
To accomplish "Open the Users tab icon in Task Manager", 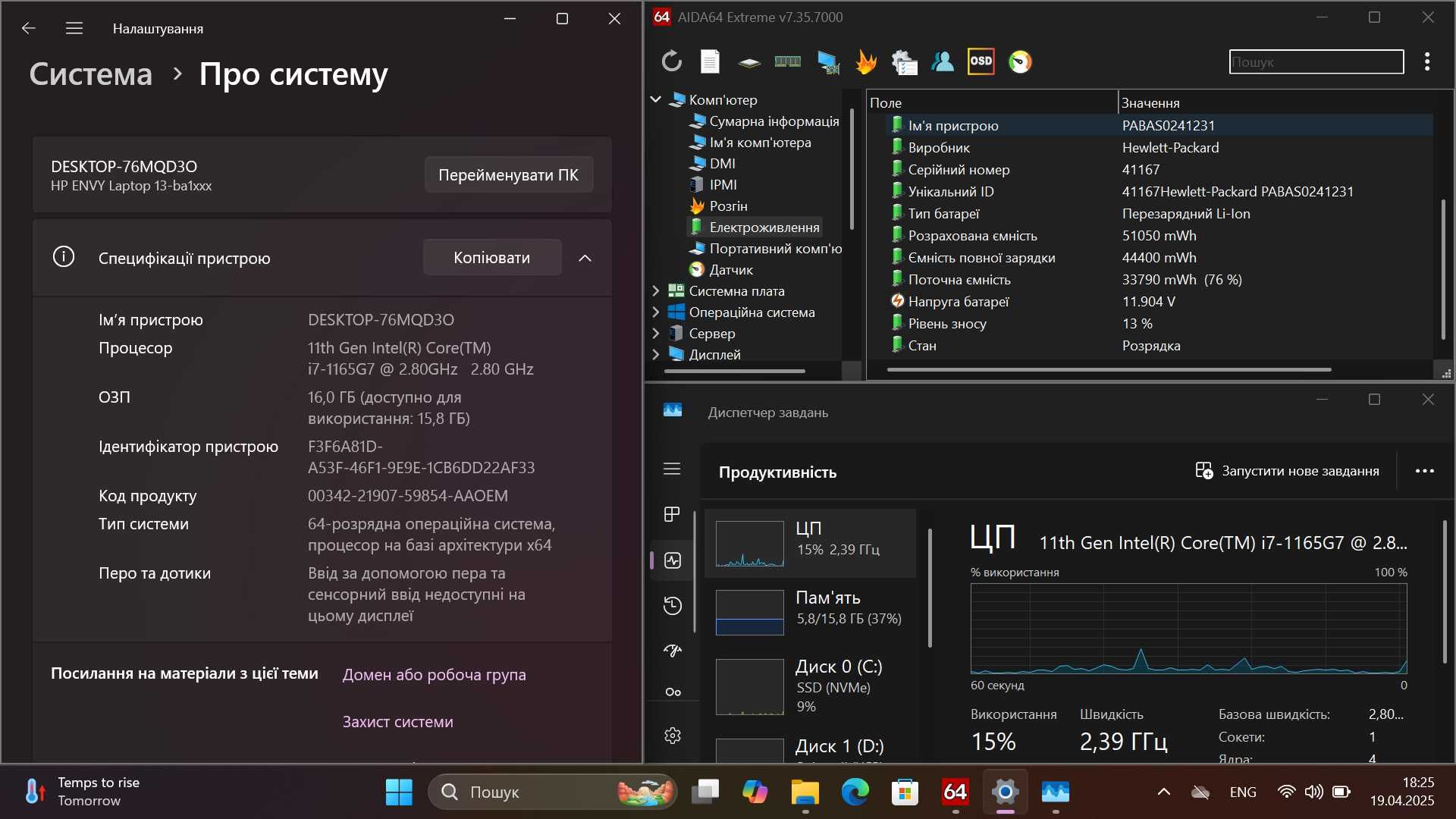I will (672, 692).
